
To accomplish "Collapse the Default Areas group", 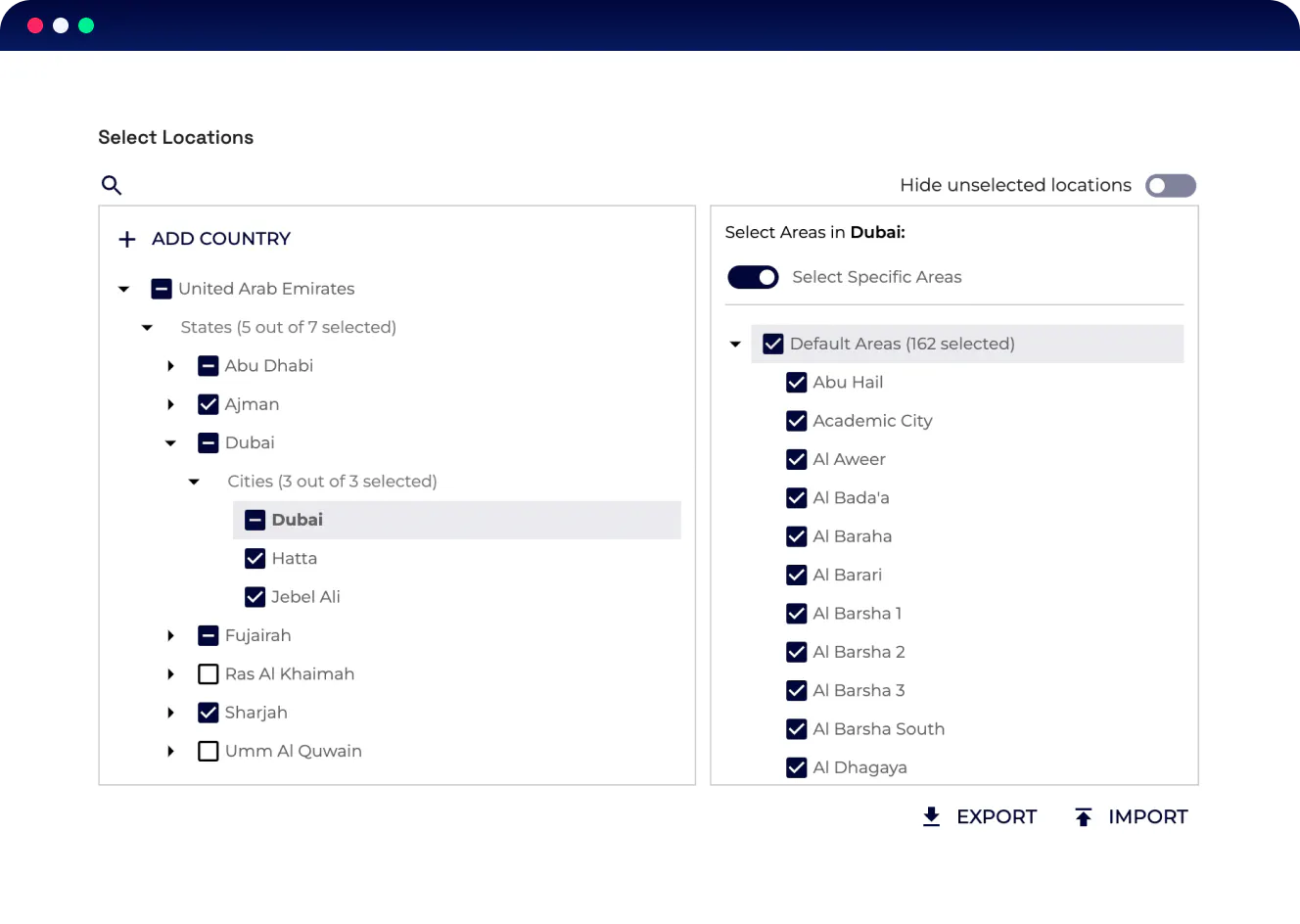I will [735, 344].
